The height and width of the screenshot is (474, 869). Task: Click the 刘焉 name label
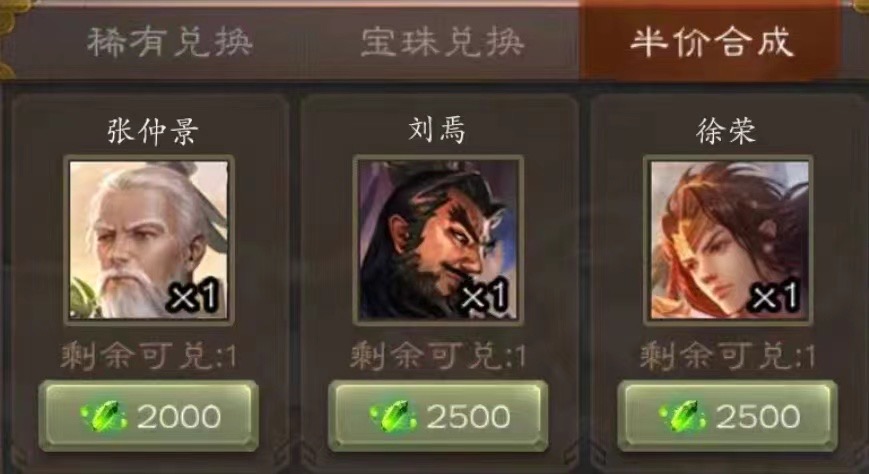click(437, 130)
